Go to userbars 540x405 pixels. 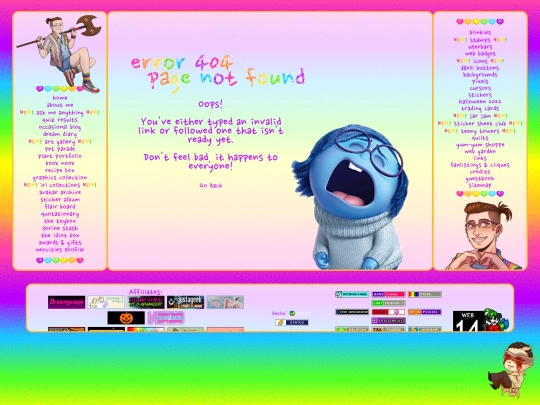click(480, 47)
